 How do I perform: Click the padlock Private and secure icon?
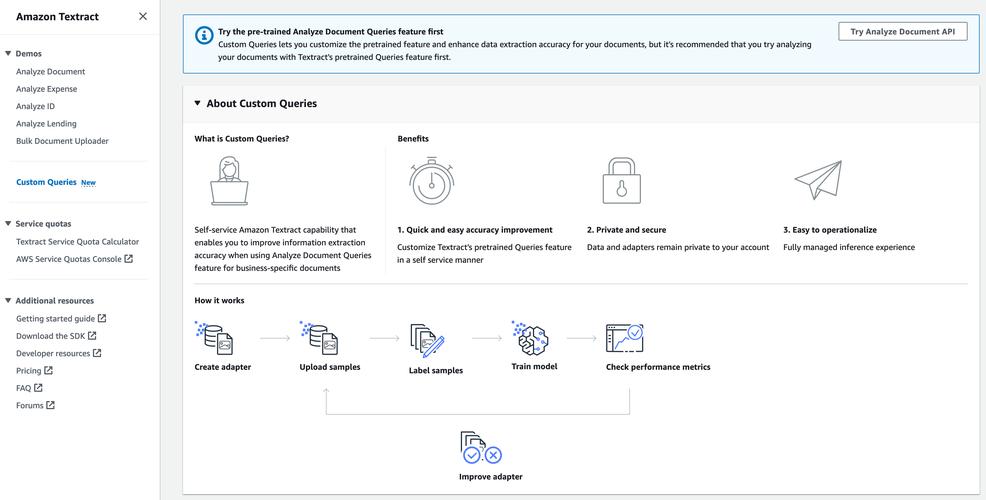click(621, 181)
